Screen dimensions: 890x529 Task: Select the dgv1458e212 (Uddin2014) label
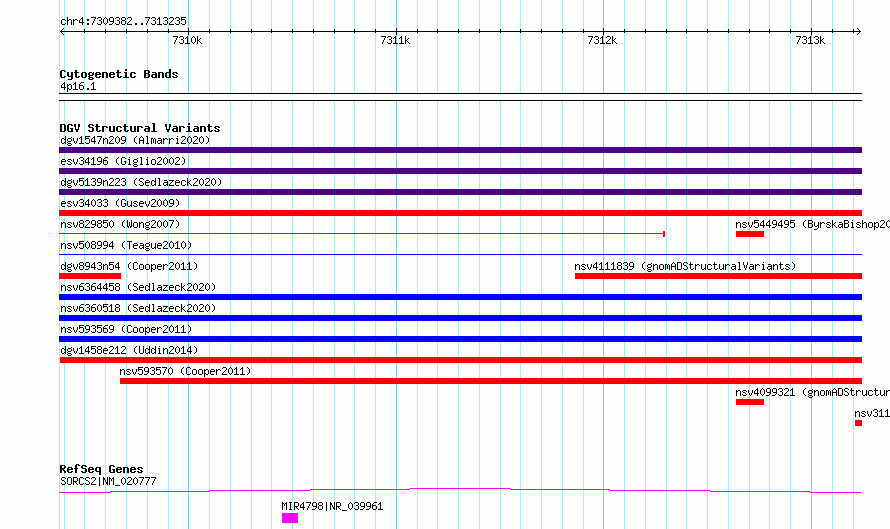129,350
